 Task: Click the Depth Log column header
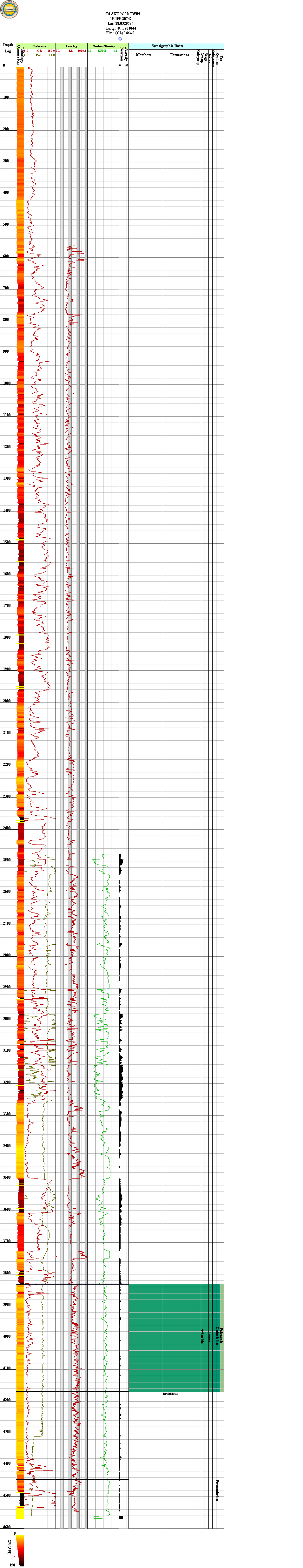[8, 48]
